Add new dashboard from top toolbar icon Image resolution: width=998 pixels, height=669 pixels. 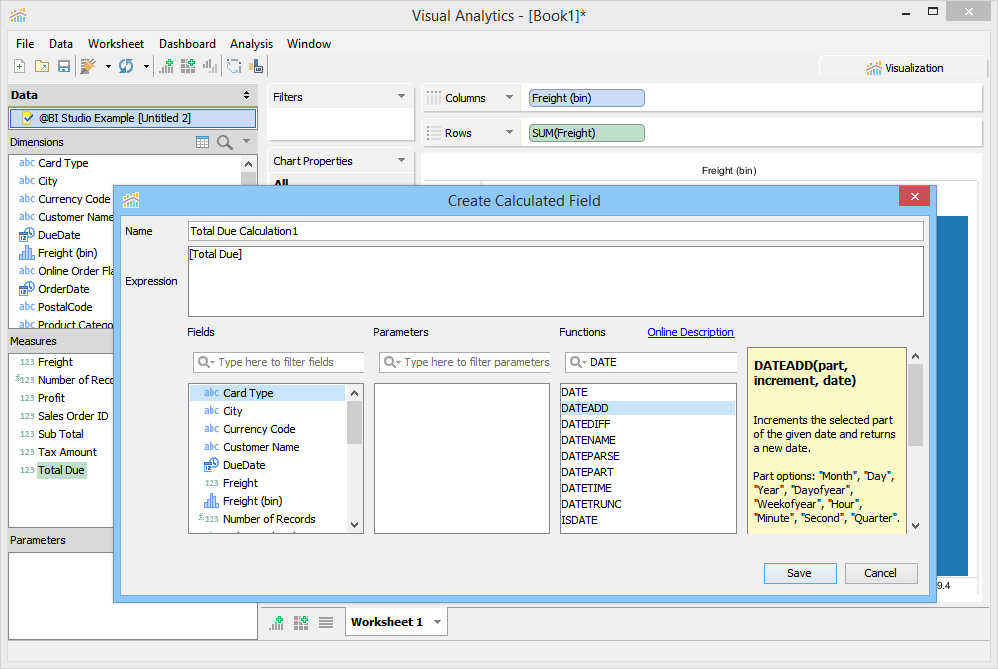[x=188, y=66]
